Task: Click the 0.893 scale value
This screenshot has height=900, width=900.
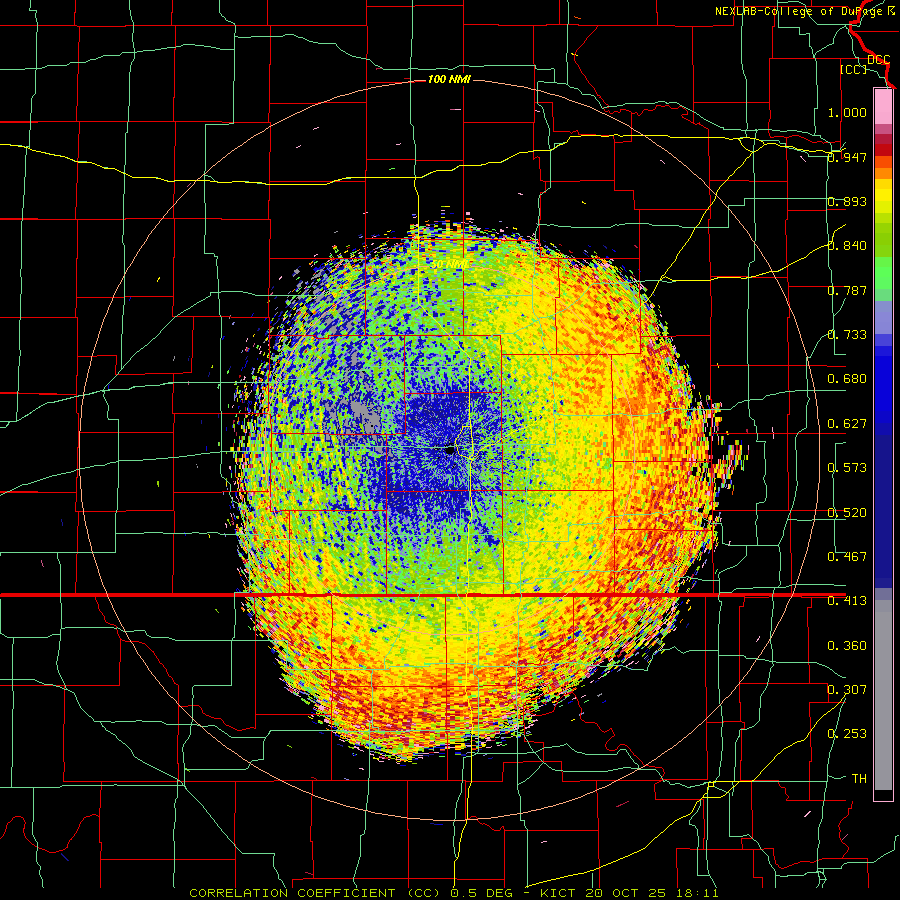Action: pos(847,201)
